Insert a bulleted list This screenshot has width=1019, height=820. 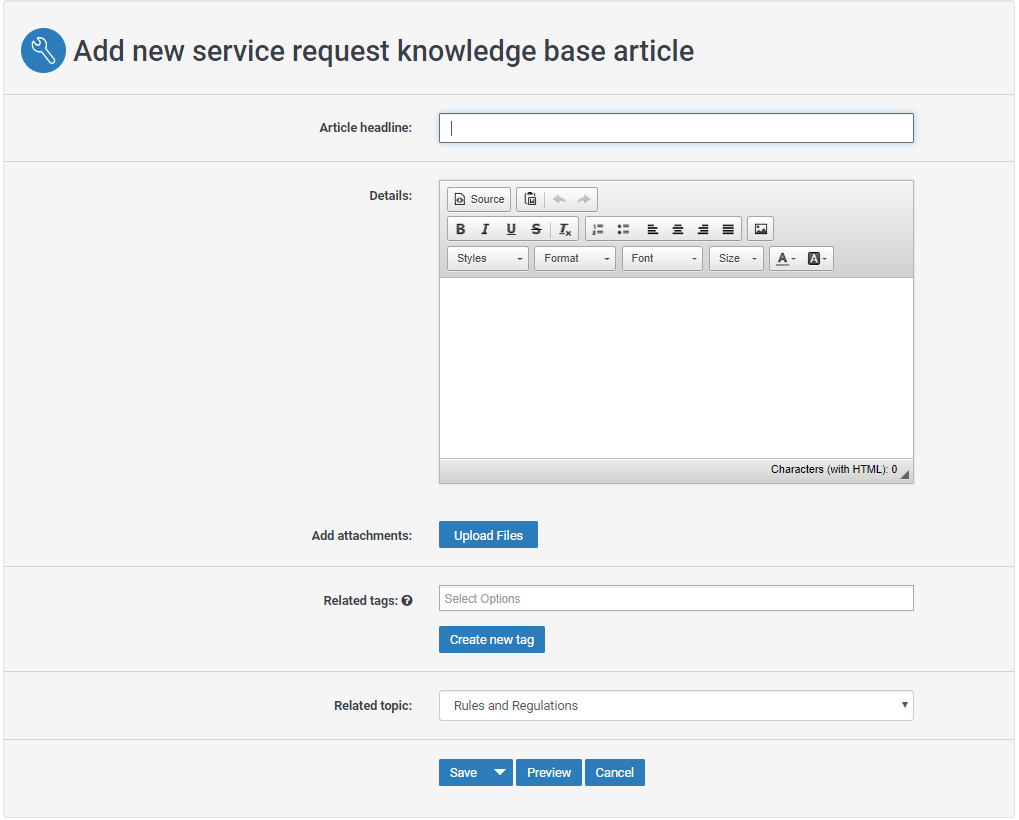pyautogui.click(x=622, y=229)
